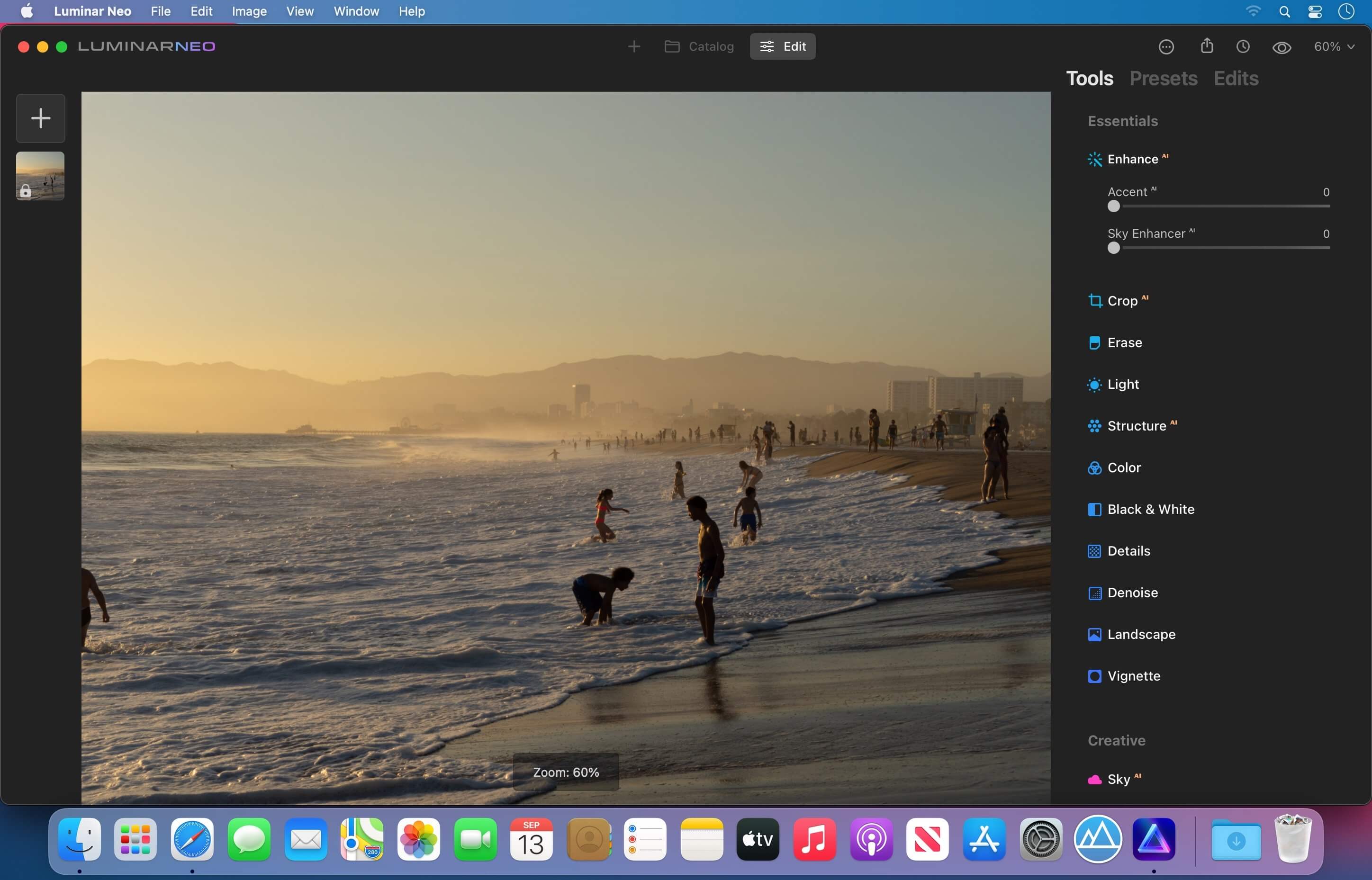Viewport: 1372px width, 880px height.
Task: Click the Structure AI tool icon
Action: [x=1094, y=426]
